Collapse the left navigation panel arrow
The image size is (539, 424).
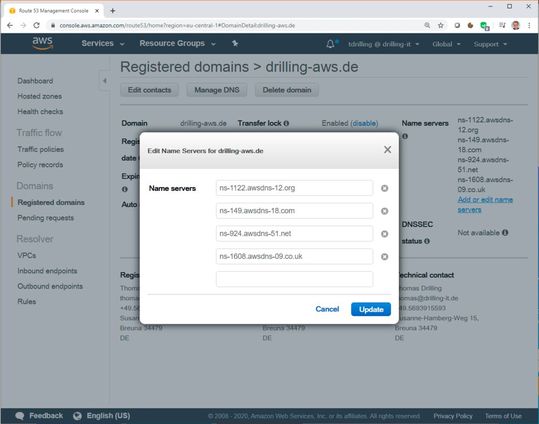(104, 81)
